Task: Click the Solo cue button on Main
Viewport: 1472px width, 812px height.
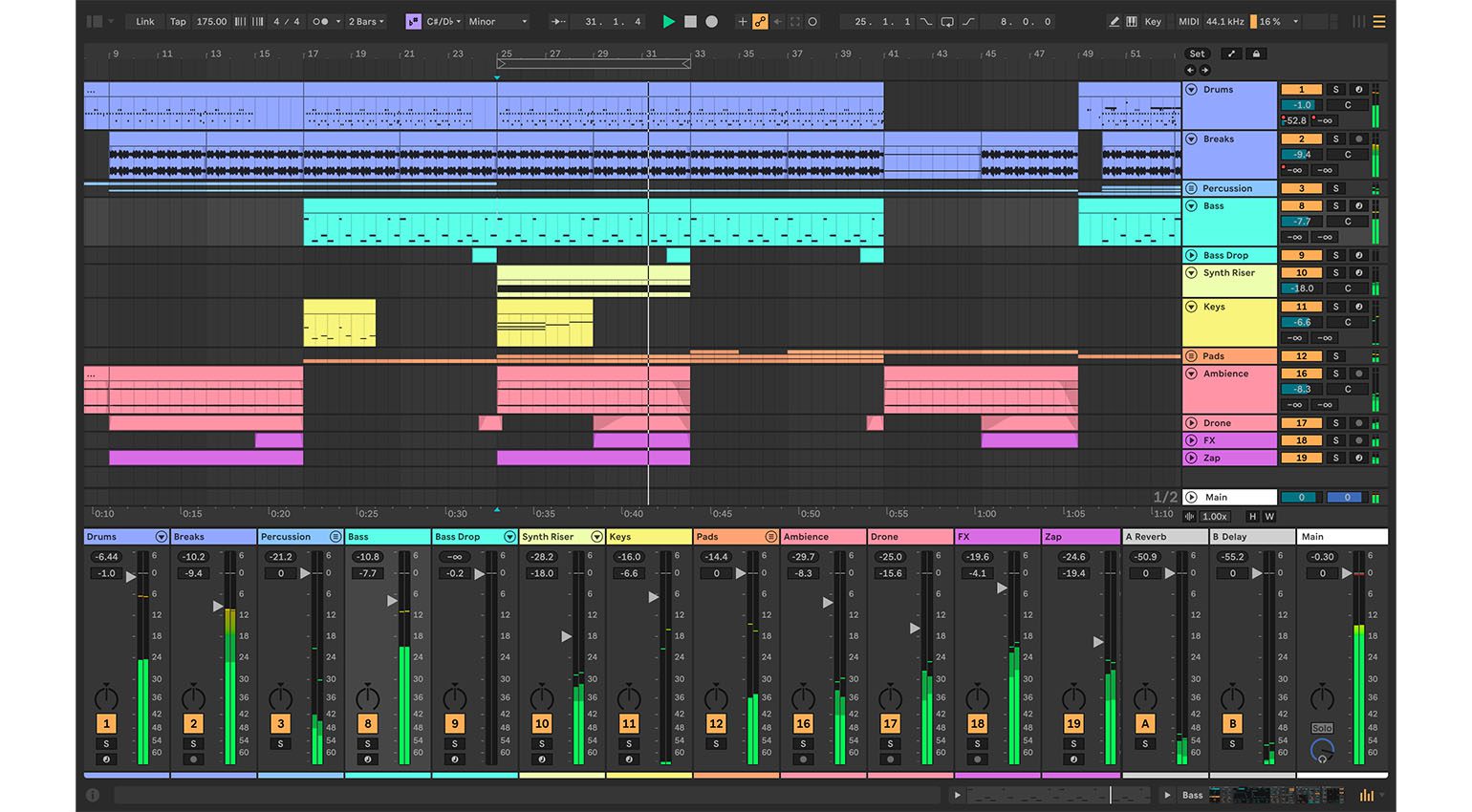Action: pos(1322,728)
